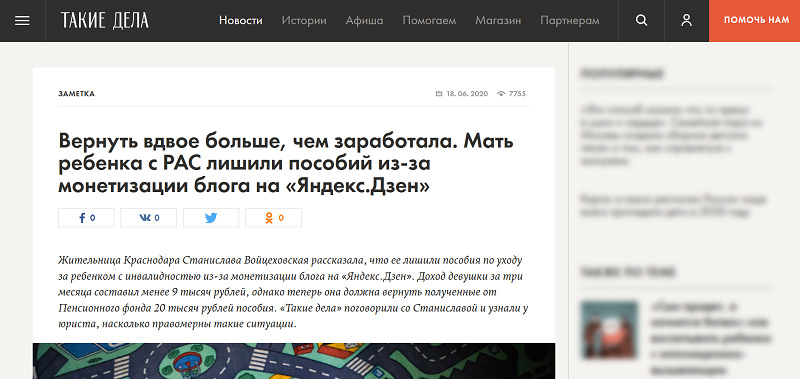The width and height of the screenshot is (800, 379).
Task: Open the user account icon
Action: coord(687,20)
